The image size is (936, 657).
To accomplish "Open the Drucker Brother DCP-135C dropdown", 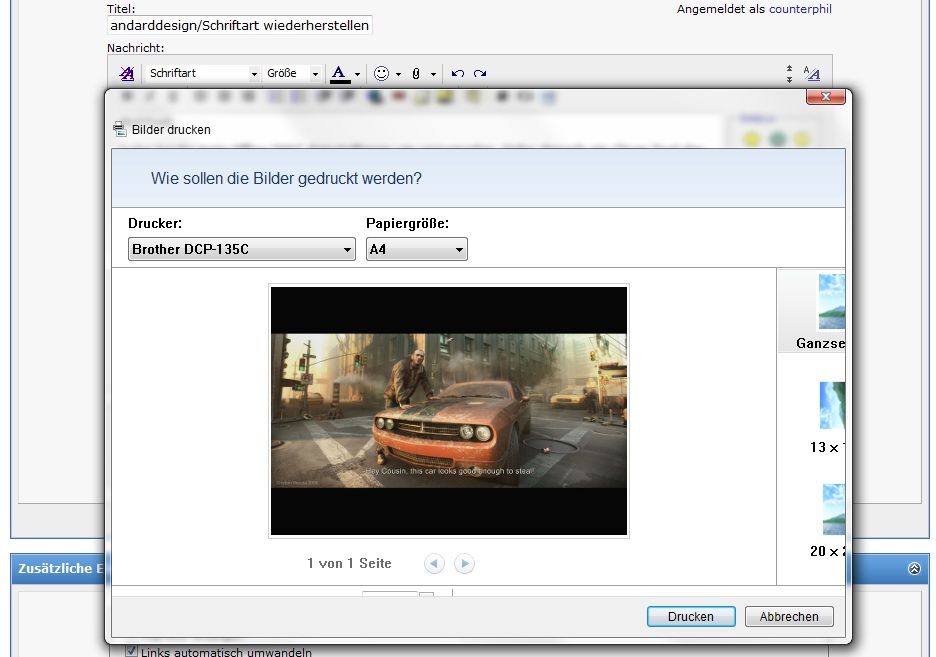I will pyautogui.click(x=242, y=249).
